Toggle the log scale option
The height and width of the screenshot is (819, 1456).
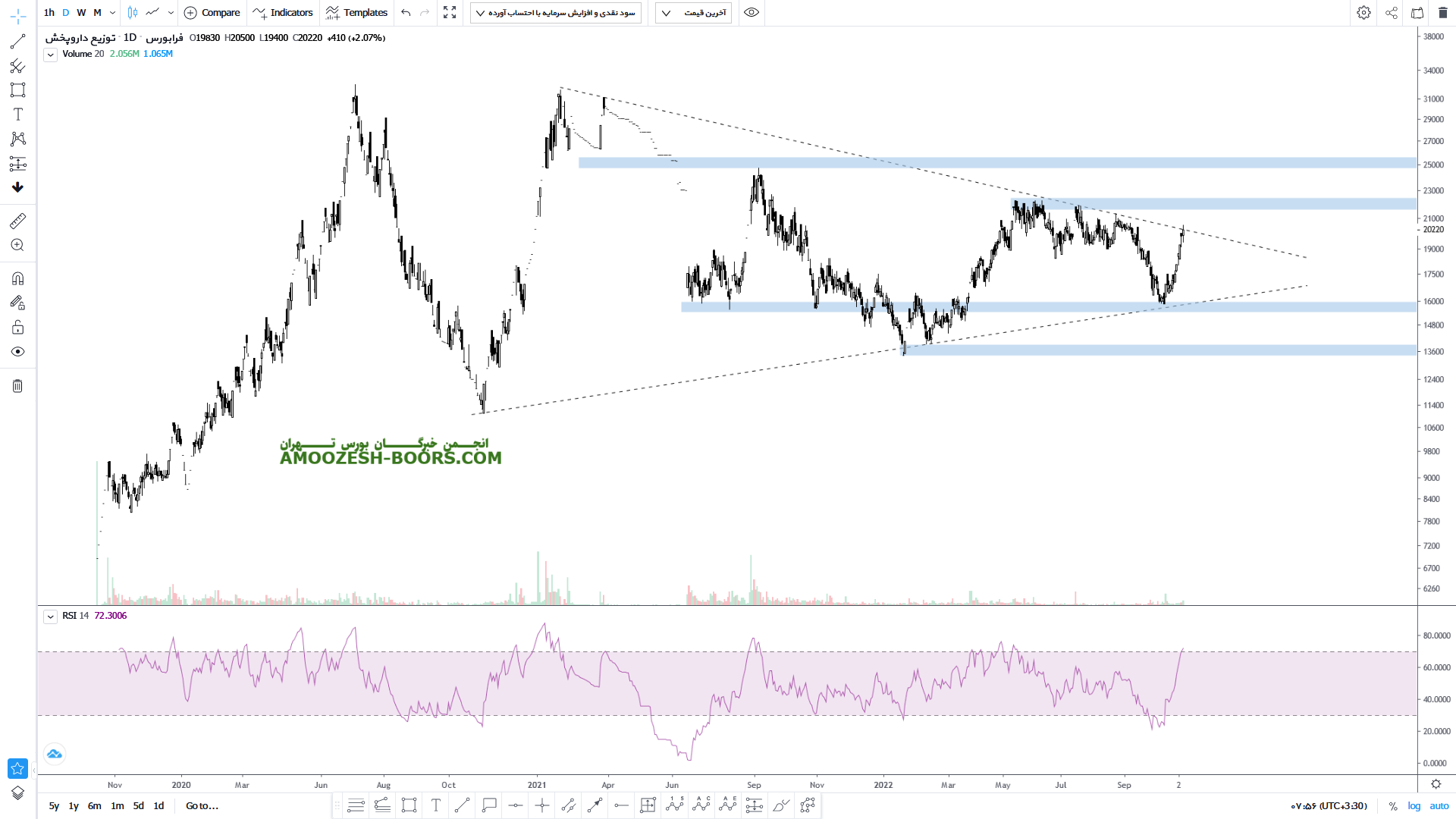pos(1414,806)
